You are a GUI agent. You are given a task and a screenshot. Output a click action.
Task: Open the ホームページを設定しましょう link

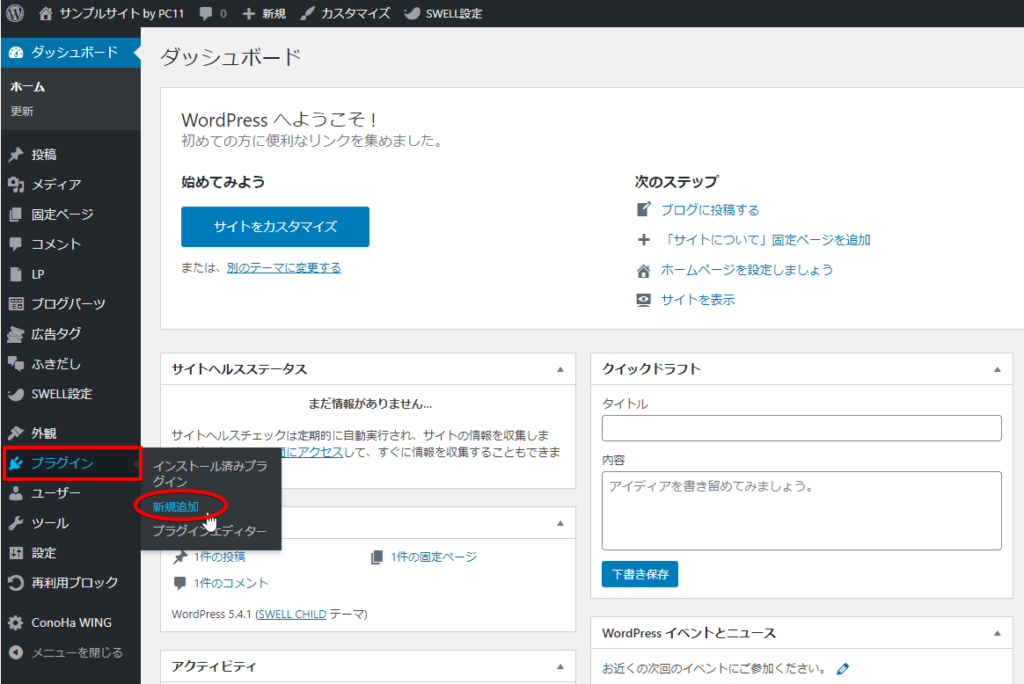(x=746, y=270)
